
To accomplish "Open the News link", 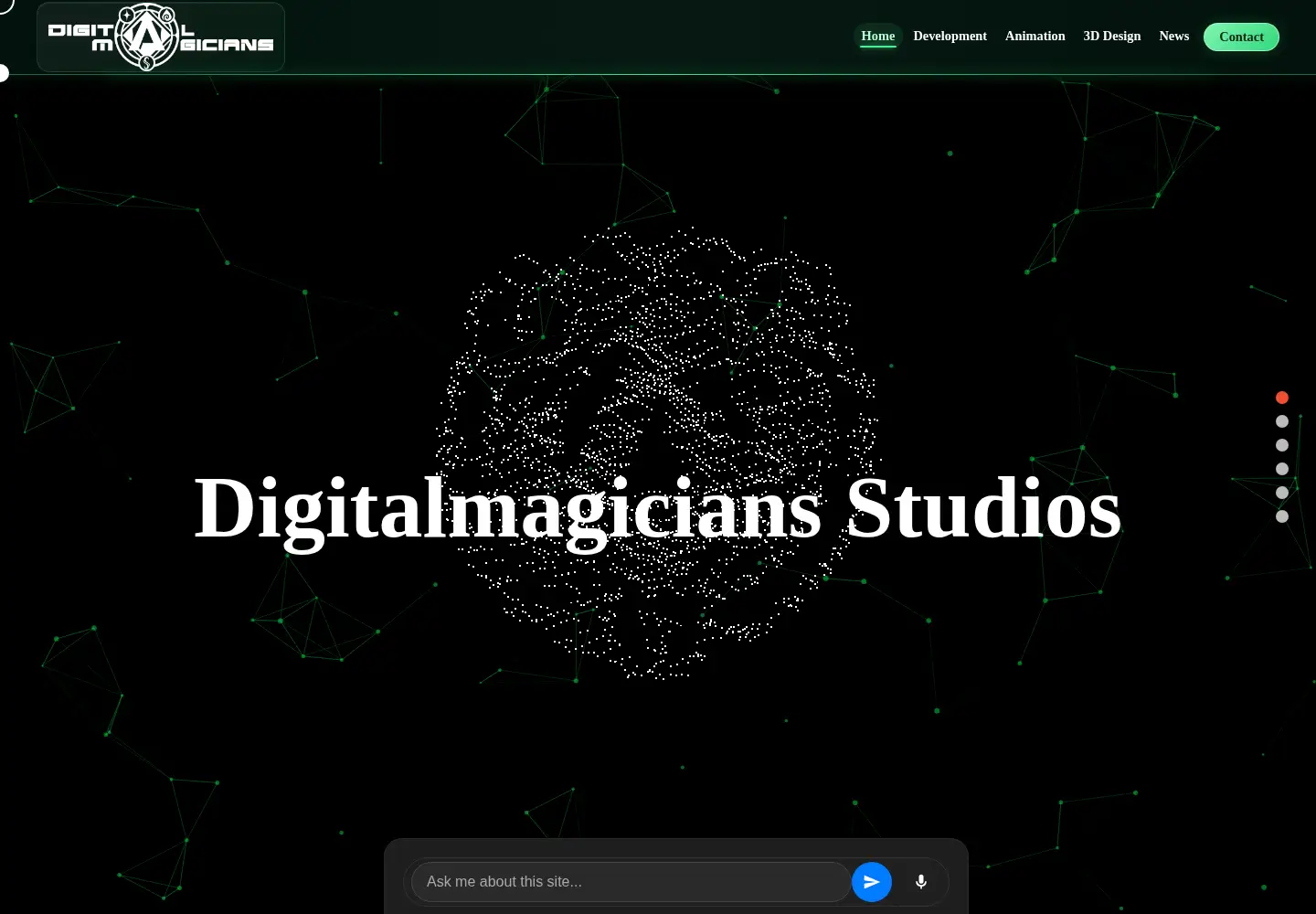I will (1174, 37).
